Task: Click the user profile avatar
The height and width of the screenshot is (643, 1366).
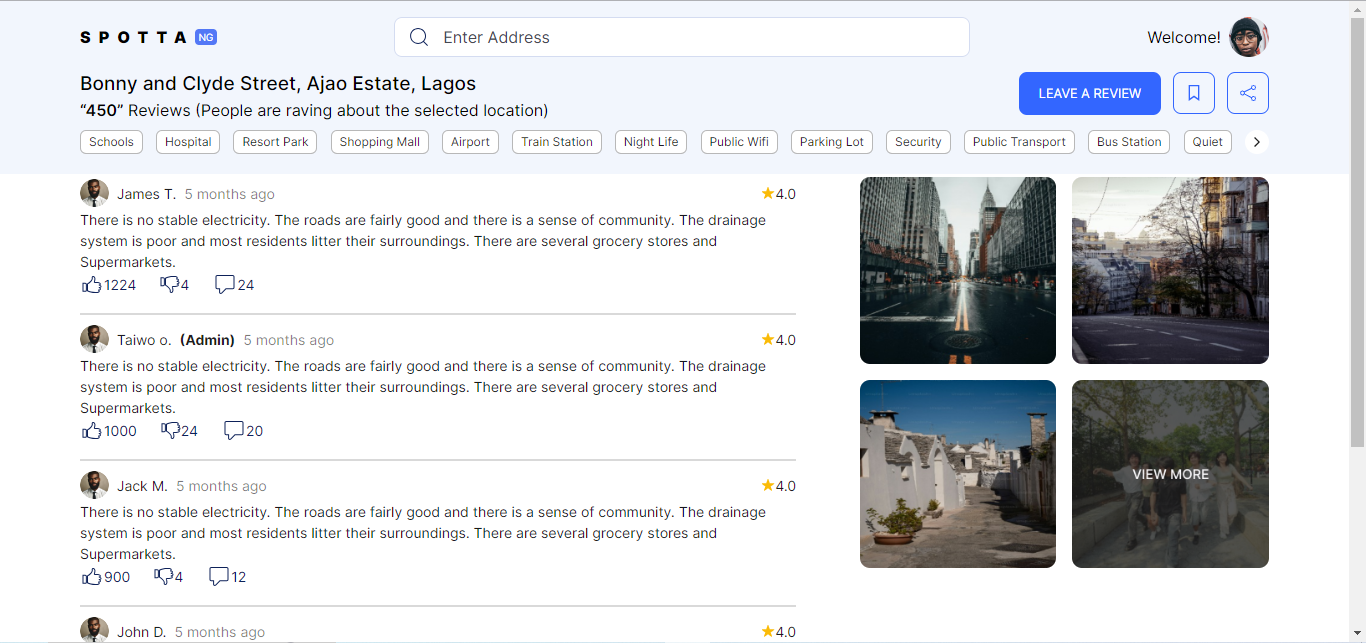Action: coord(1249,37)
